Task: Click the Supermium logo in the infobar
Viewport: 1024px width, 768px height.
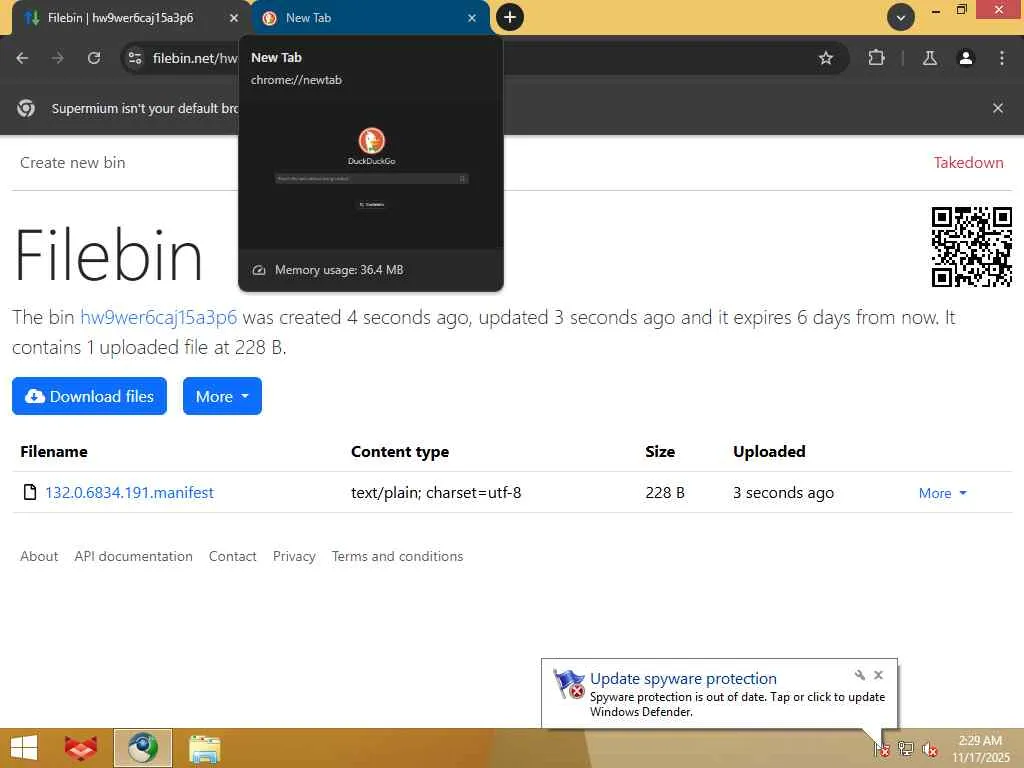Action: 26,108
